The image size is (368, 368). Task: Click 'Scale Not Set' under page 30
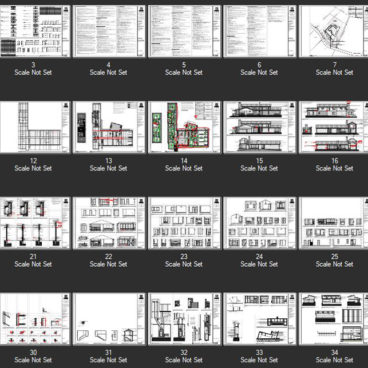(x=33, y=360)
